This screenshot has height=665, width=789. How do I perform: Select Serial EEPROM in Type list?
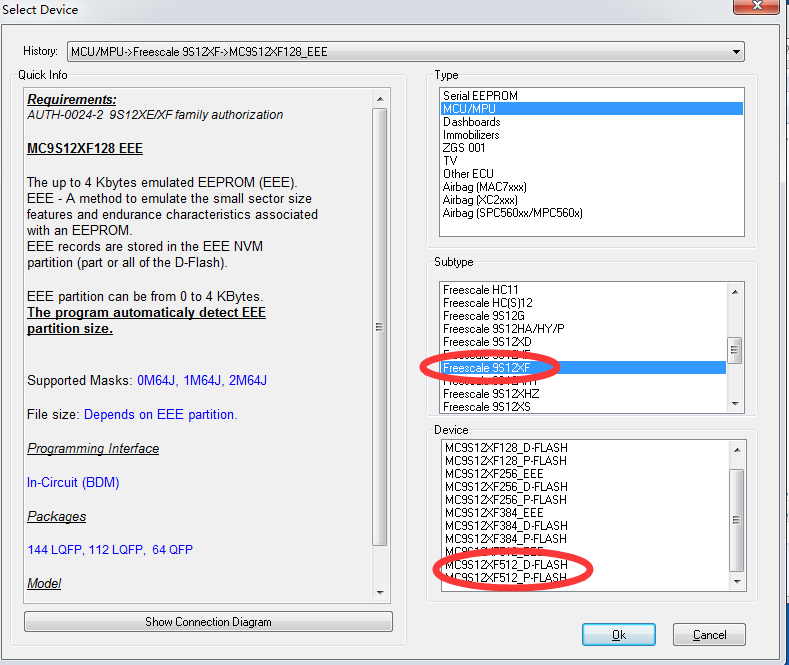click(x=481, y=96)
